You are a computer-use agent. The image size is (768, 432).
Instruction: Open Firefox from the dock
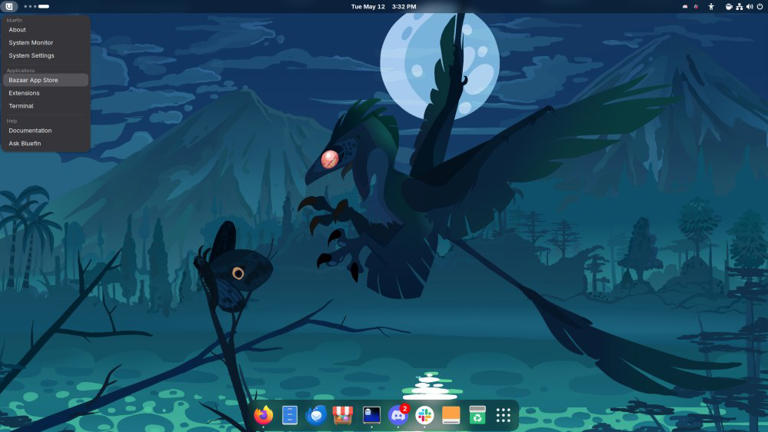263,415
